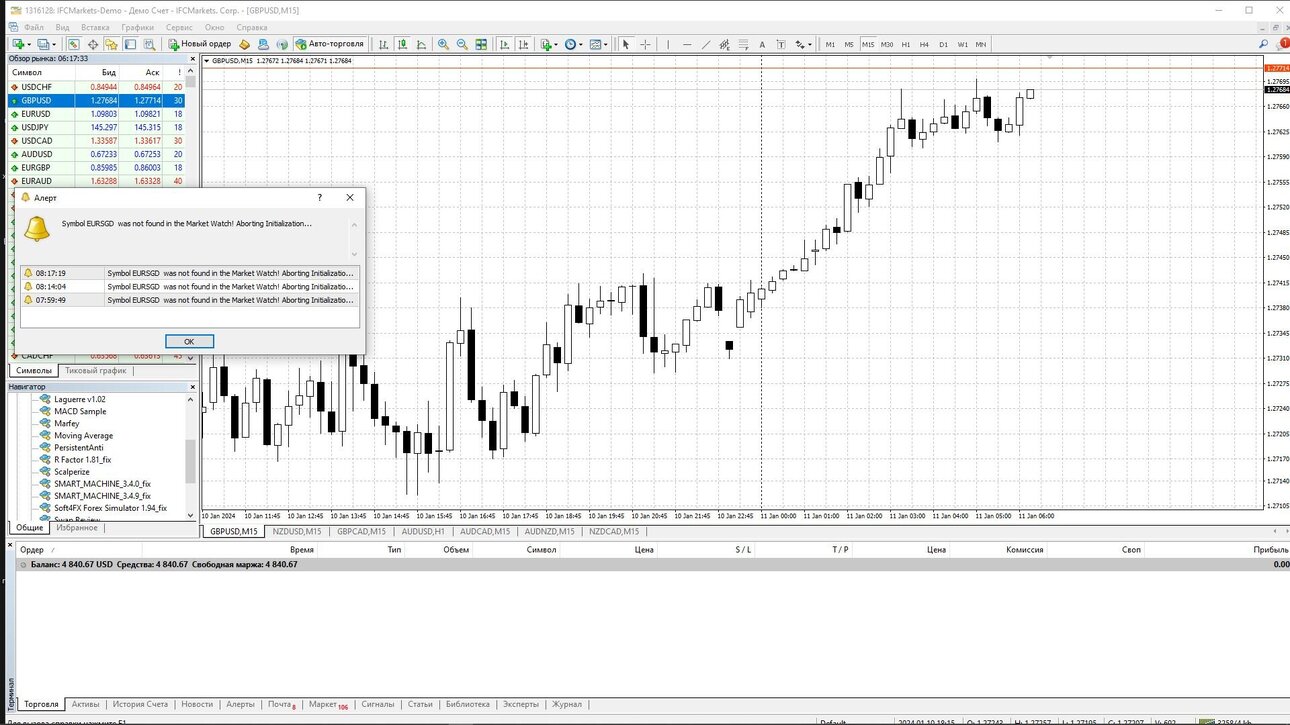Select the Bar Chart icon
This screenshot has width=1290, height=725.
click(382, 44)
